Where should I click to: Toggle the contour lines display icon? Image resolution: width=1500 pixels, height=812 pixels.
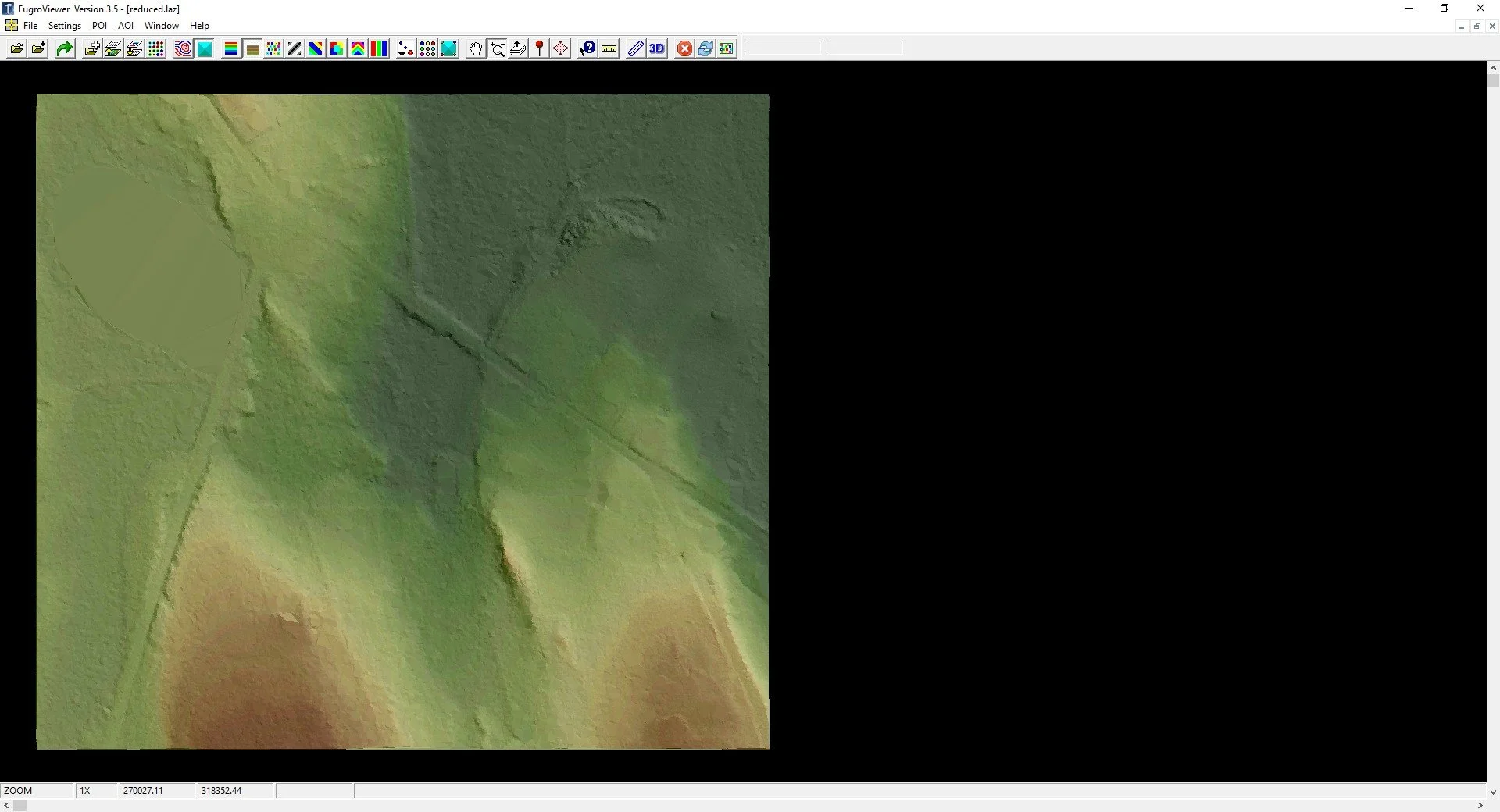point(184,48)
